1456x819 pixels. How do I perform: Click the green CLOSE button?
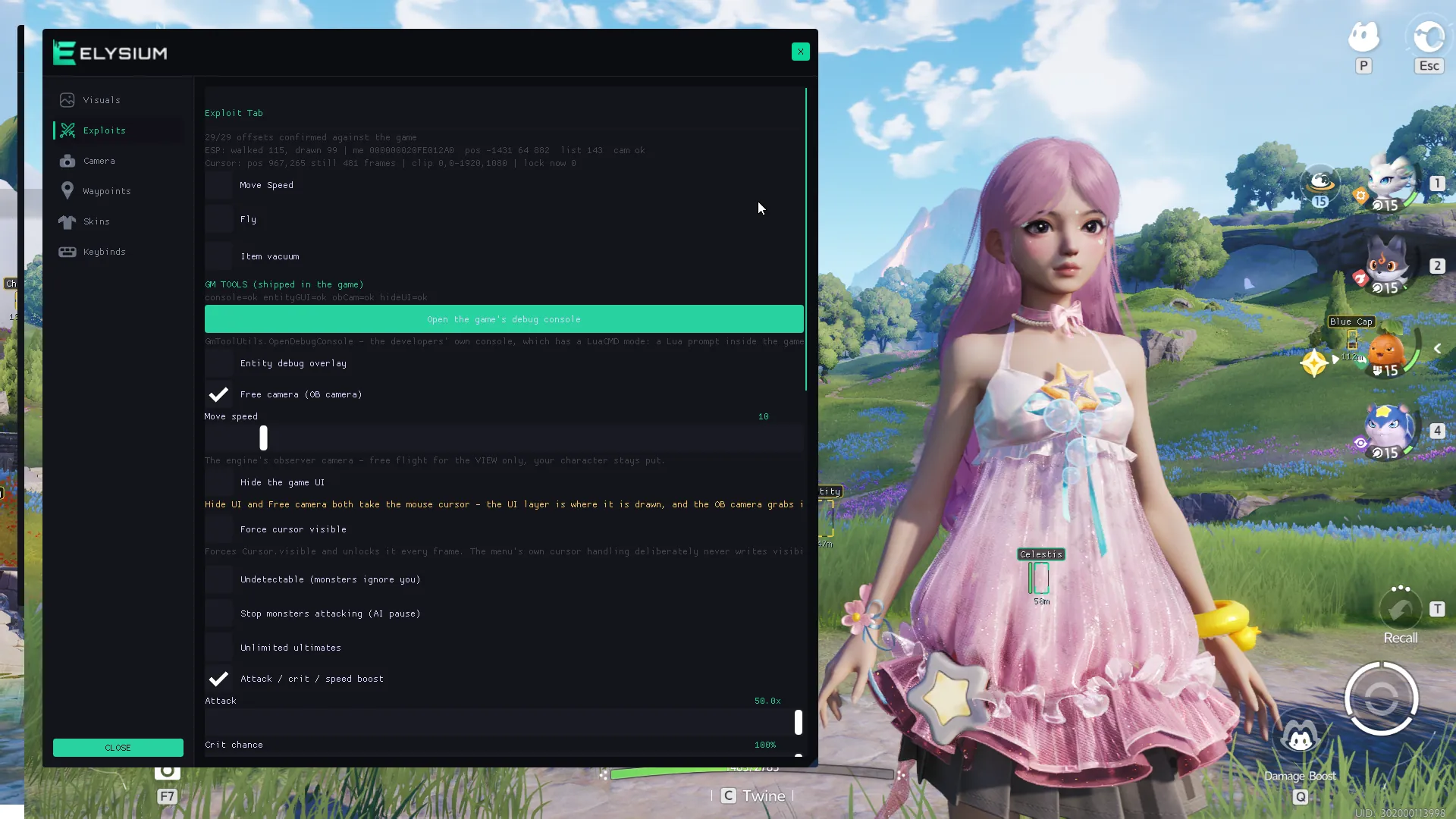click(x=118, y=748)
